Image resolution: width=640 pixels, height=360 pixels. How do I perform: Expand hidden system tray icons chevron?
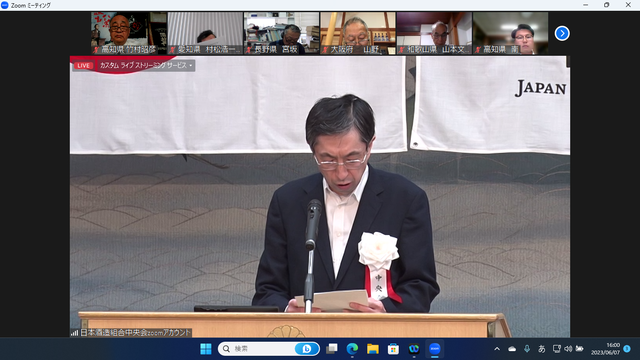pos(497,349)
